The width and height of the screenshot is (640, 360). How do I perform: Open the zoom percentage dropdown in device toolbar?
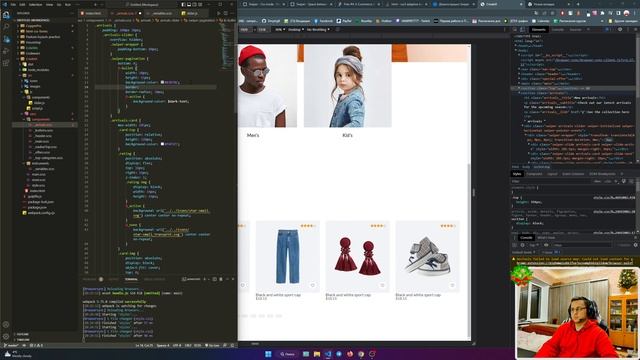[280, 29]
